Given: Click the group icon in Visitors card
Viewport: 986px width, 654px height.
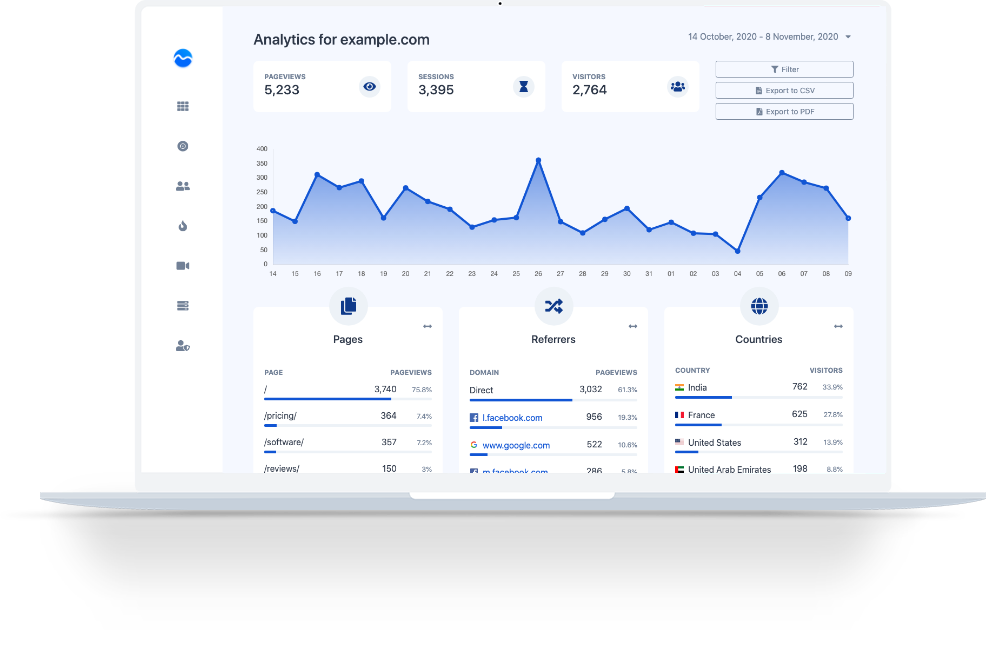Looking at the screenshot, I should [x=678, y=87].
